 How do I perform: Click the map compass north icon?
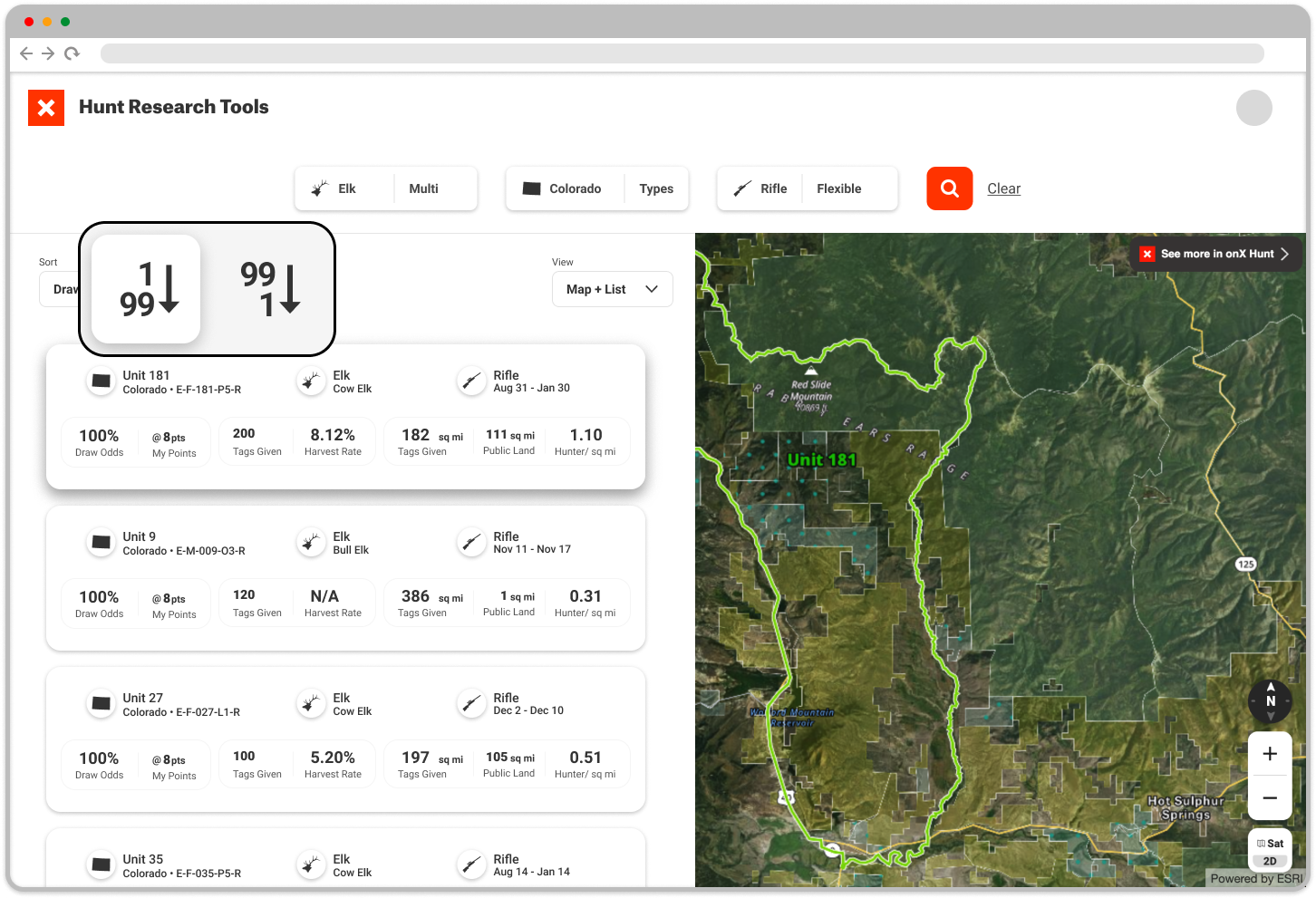(x=1271, y=700)
